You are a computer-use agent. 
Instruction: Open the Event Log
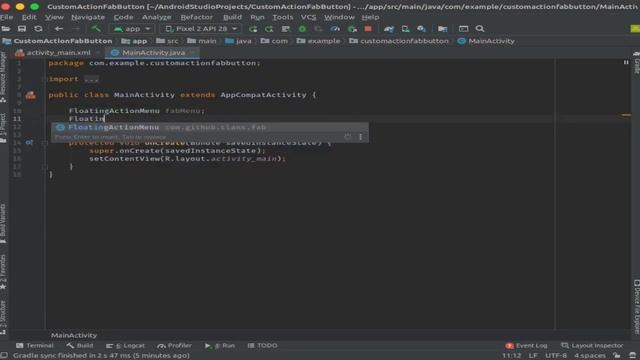pyautogui.click(x=527, y=346)
